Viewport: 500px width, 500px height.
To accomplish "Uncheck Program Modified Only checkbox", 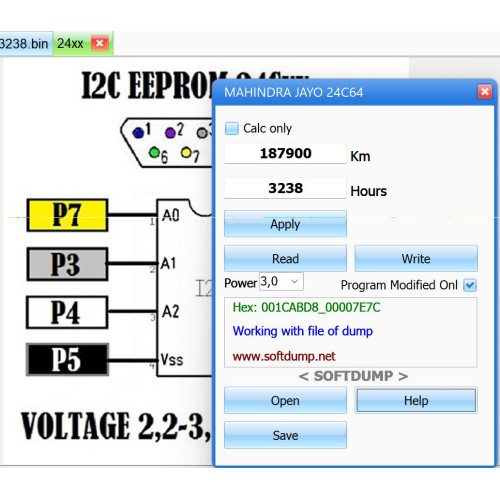I will [x=470, y=285].
